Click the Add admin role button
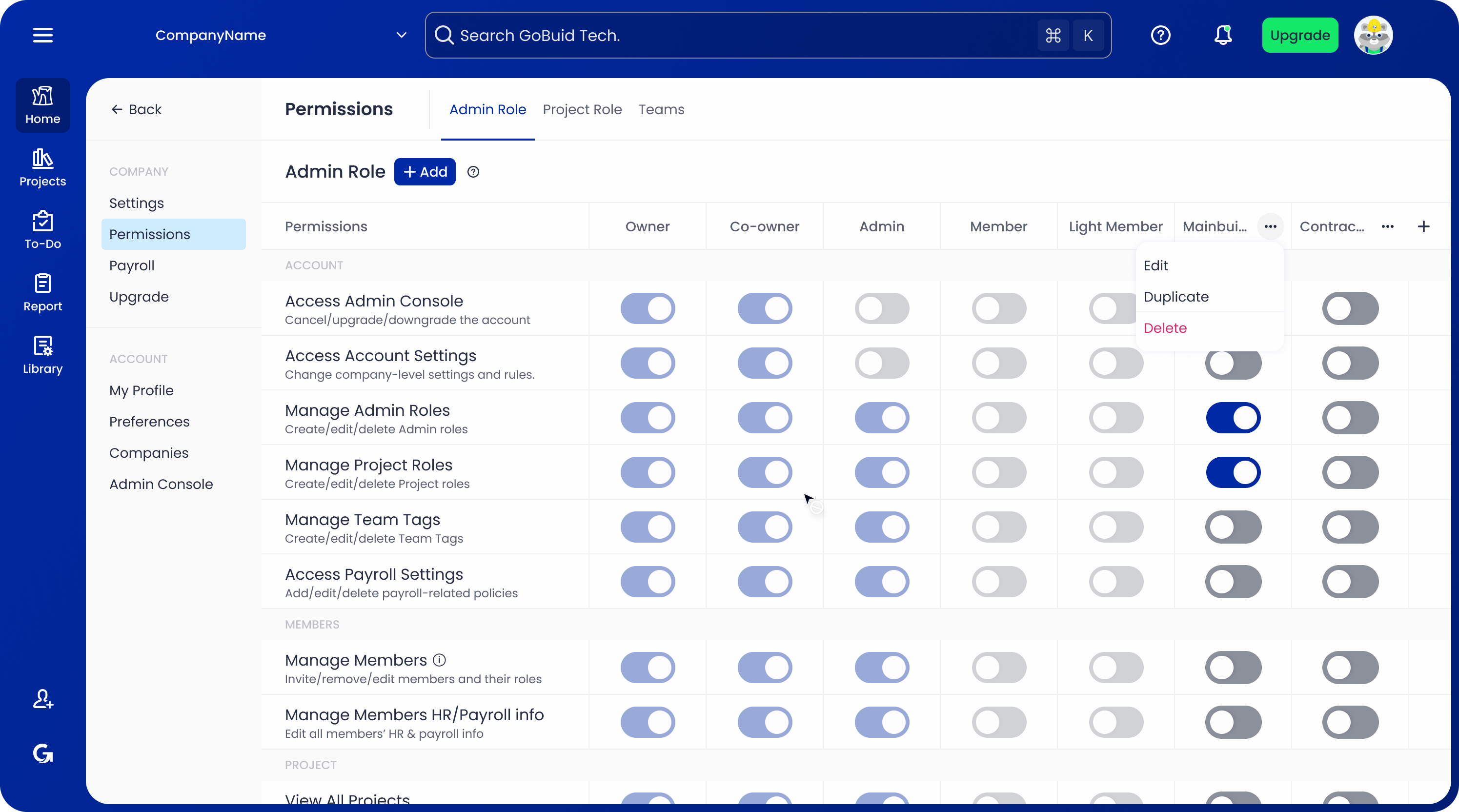The height and width of the screenshot is (812, 1459). (424, 172)
